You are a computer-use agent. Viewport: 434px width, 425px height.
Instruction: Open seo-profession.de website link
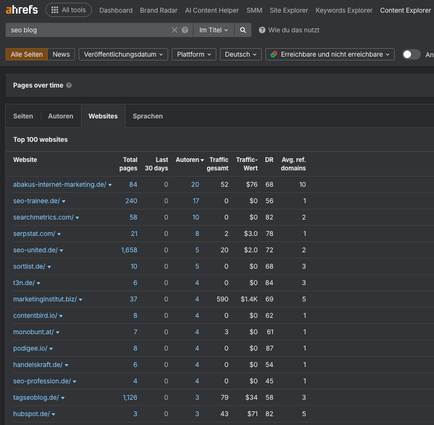pos(42,381)
